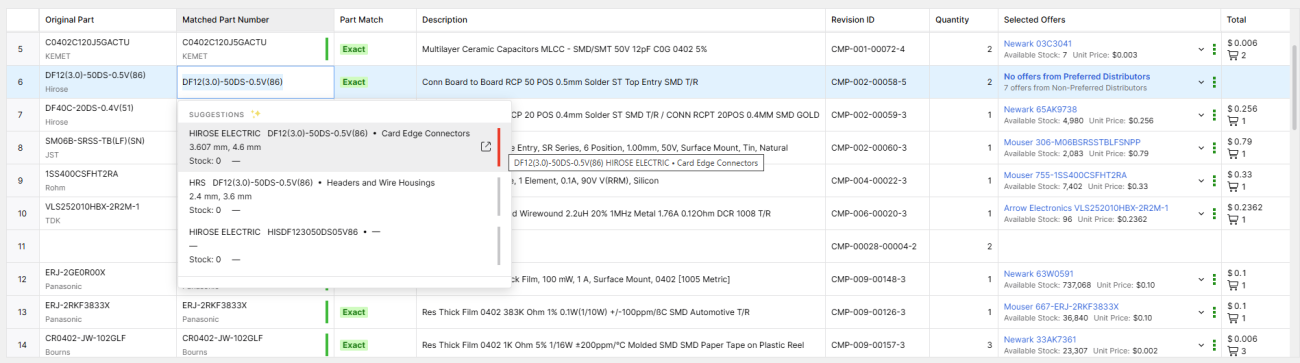This screenshot has width=1300, height=363.
Task: Click original part 1SS400CSFHT2RA
Action: tap(81, 174)
